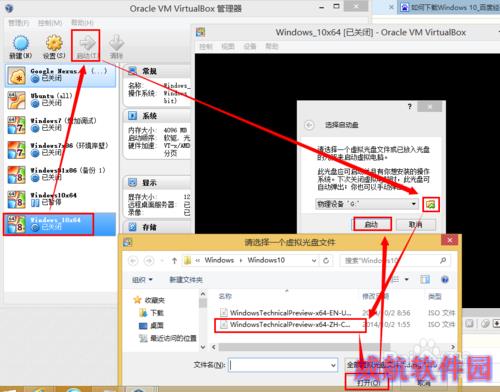Viewport: 500px width, 392px height.
Task: Select the paused Windows10x64 virtual machine
Action: pos(60,199)
